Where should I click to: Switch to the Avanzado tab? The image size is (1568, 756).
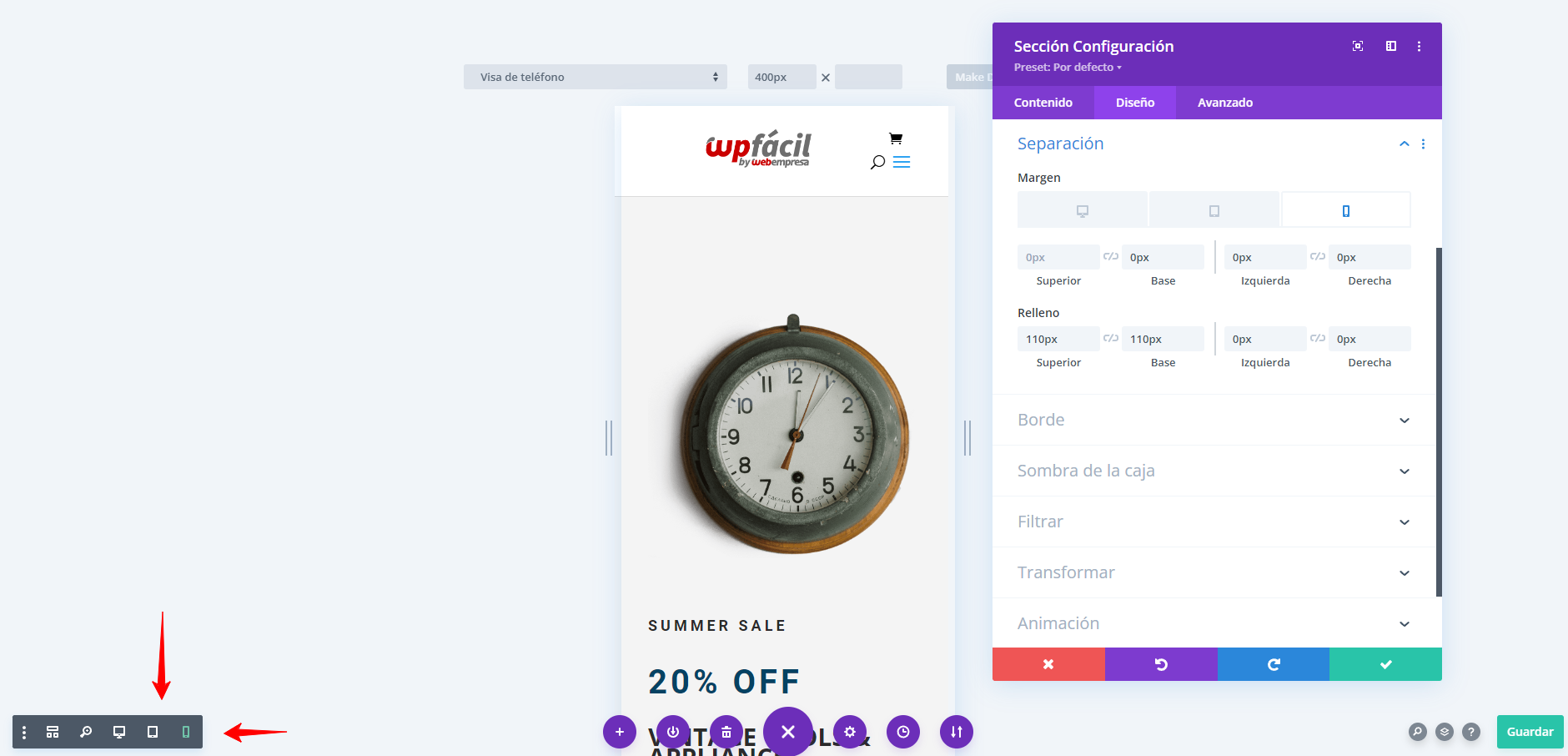tap(1225, 103)
